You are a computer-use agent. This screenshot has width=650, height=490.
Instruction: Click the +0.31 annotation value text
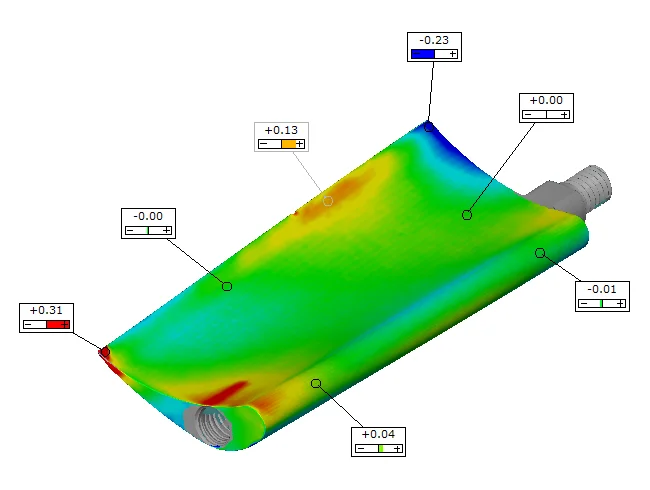coord(46,311)
